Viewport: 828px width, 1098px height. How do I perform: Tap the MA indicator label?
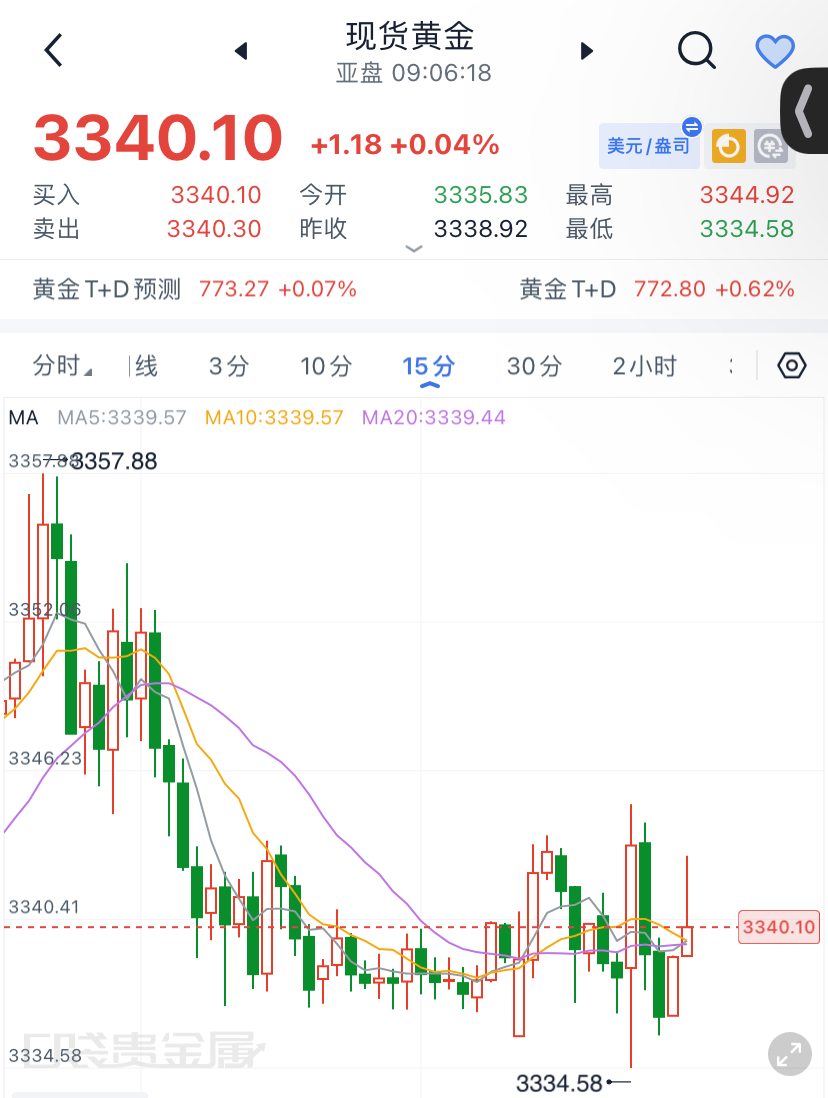point(23,418)
